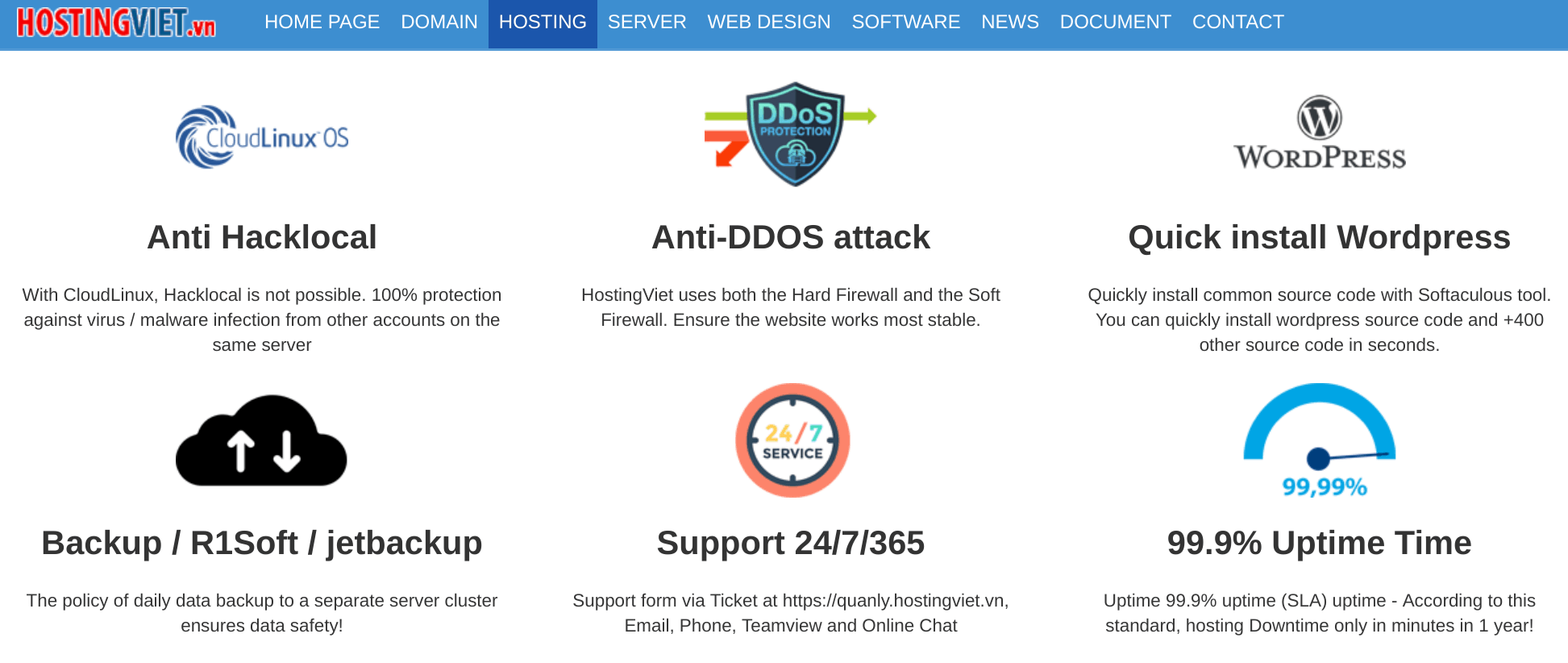Open the CONTACT page link
This screenshot has height=663, width=1568.
pos(1237,23)
